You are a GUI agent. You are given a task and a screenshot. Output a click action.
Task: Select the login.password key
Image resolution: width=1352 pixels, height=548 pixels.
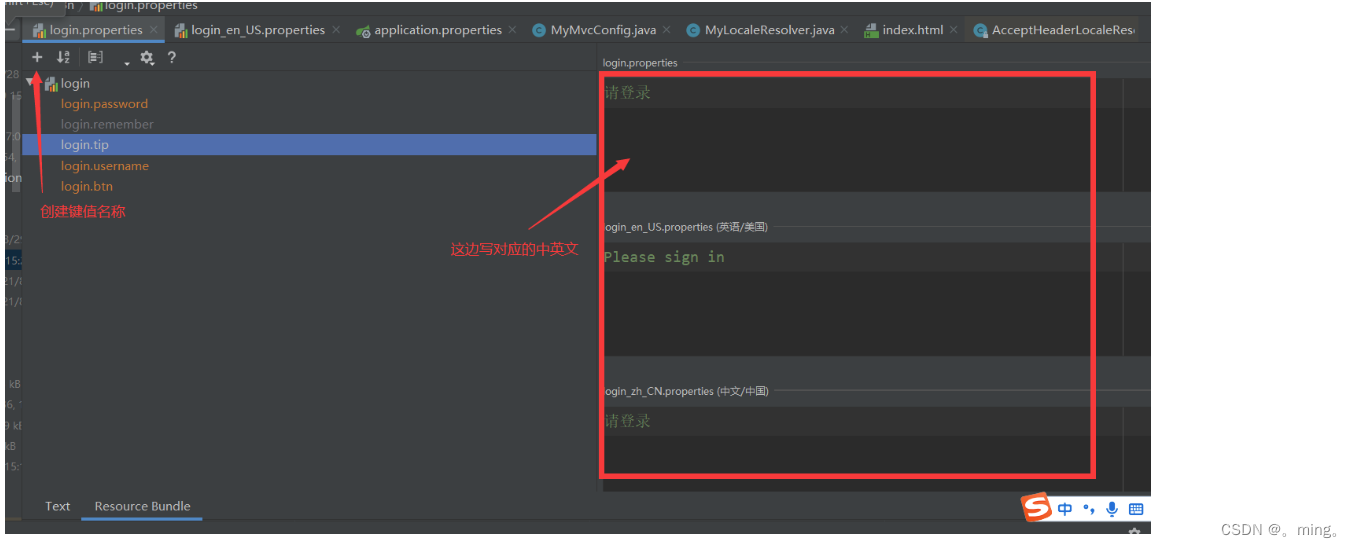(x=104, y=104)
